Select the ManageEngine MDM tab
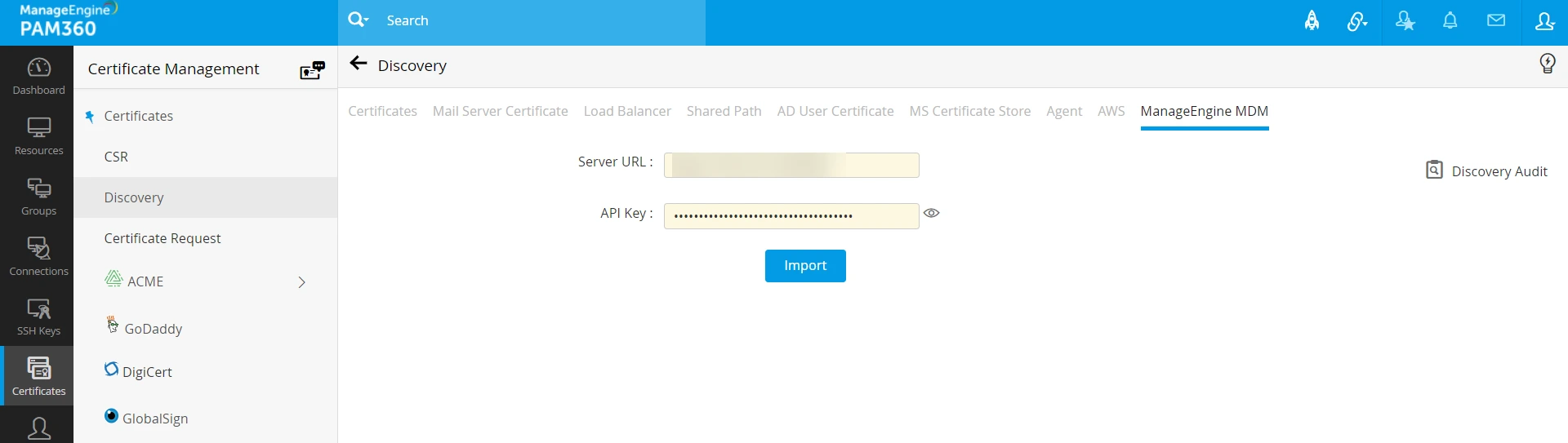Viewport: 1568px width, 443px height. click(1204, 111)
